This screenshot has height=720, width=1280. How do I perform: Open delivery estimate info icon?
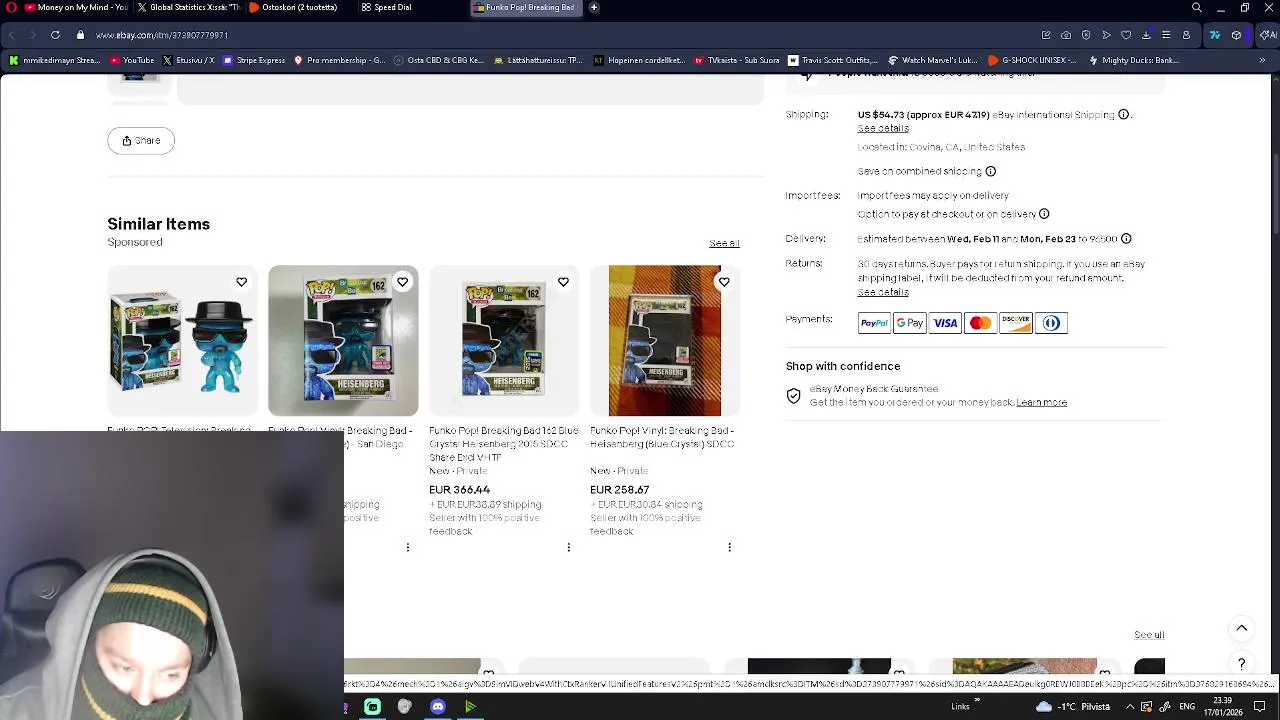point(1126,239)
